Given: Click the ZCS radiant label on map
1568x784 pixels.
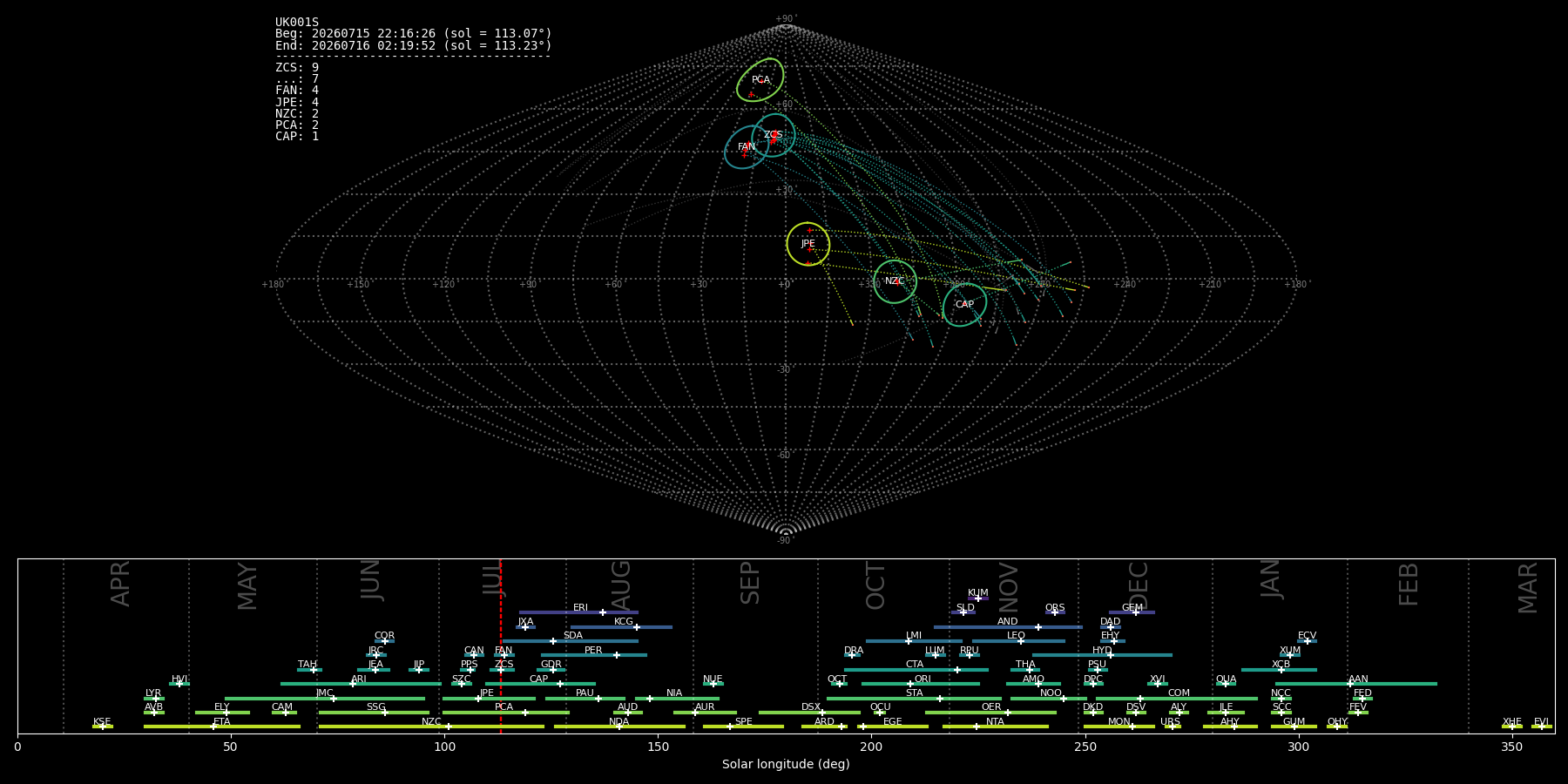Looking at the screenshot, I should click(774, 135).
